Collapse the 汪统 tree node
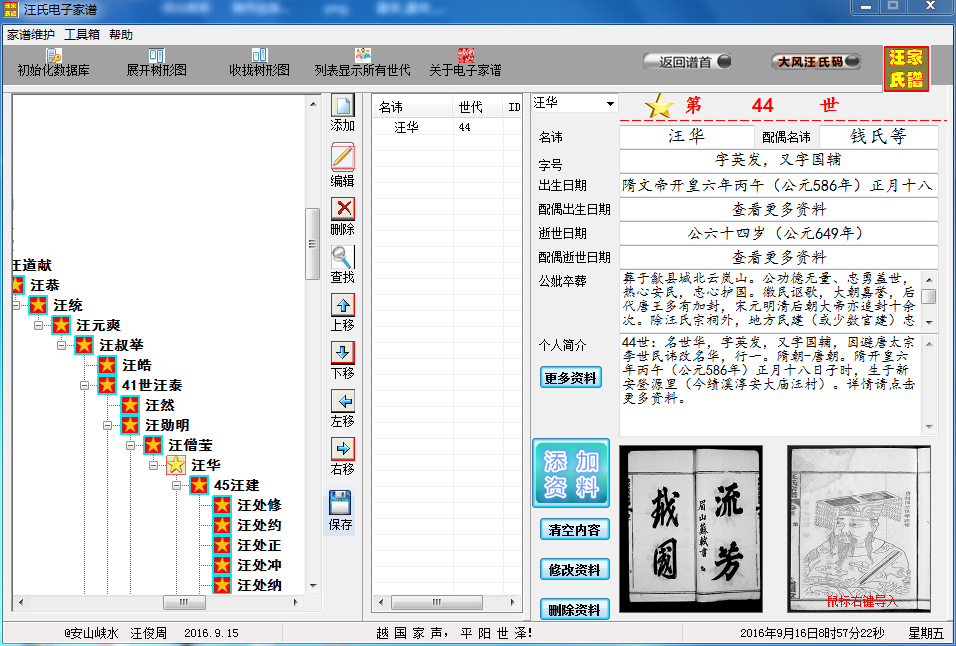The image size is (956, 646). coord(17,305)
